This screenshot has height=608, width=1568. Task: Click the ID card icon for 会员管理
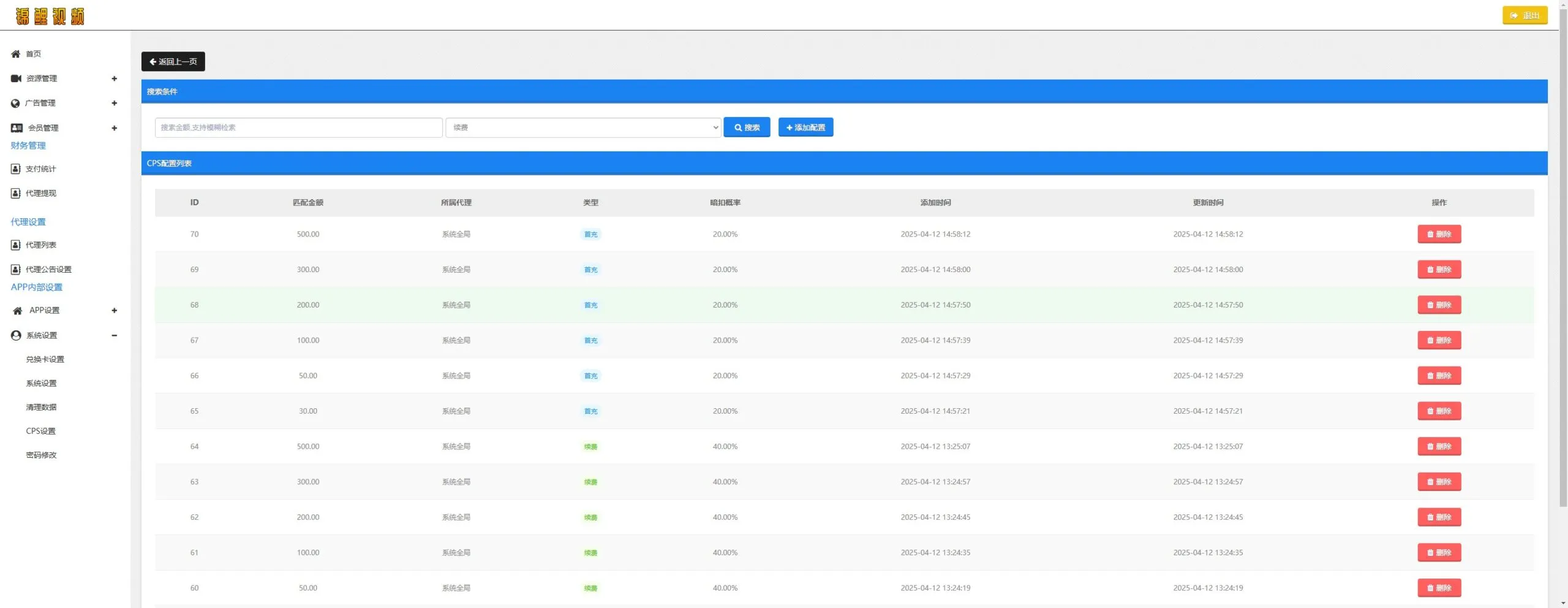pyautogui.click(x=17, y=128)
